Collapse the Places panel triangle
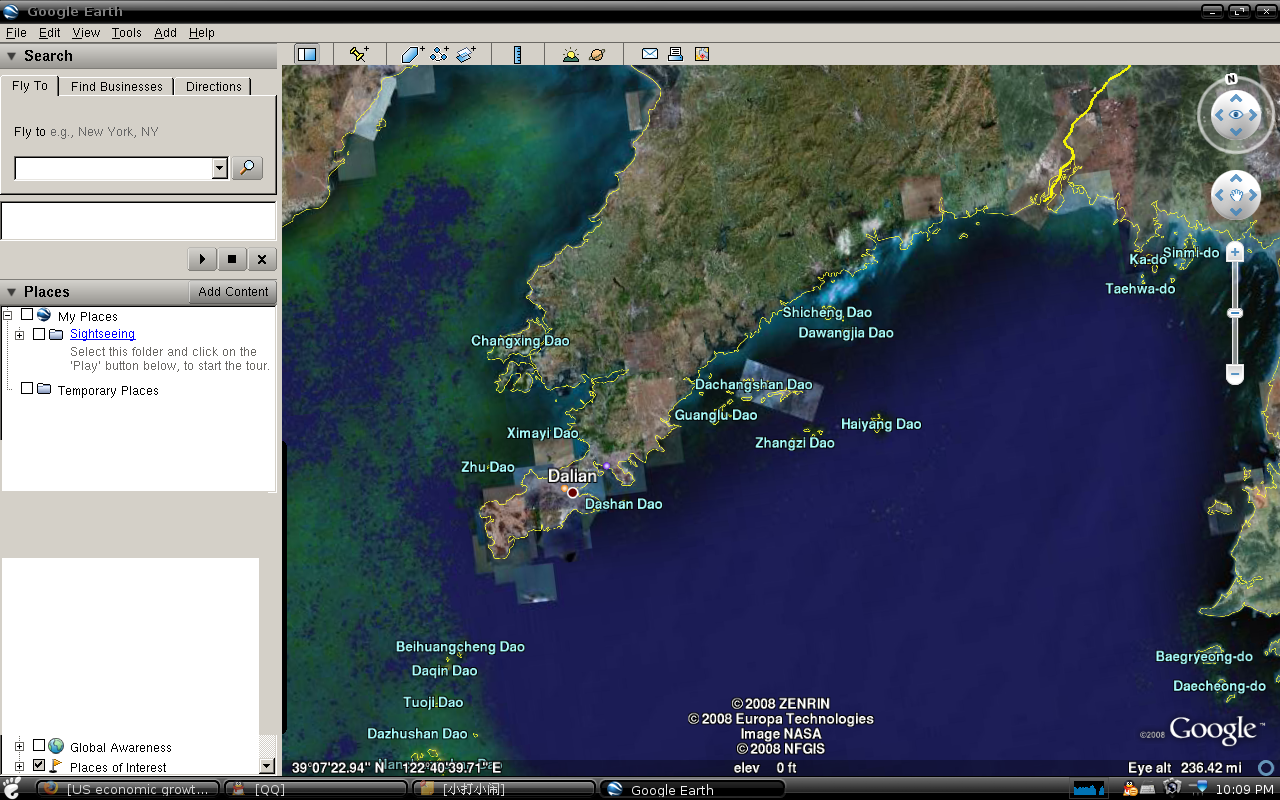Screen dimensions: 1280x800 point(12,292)
